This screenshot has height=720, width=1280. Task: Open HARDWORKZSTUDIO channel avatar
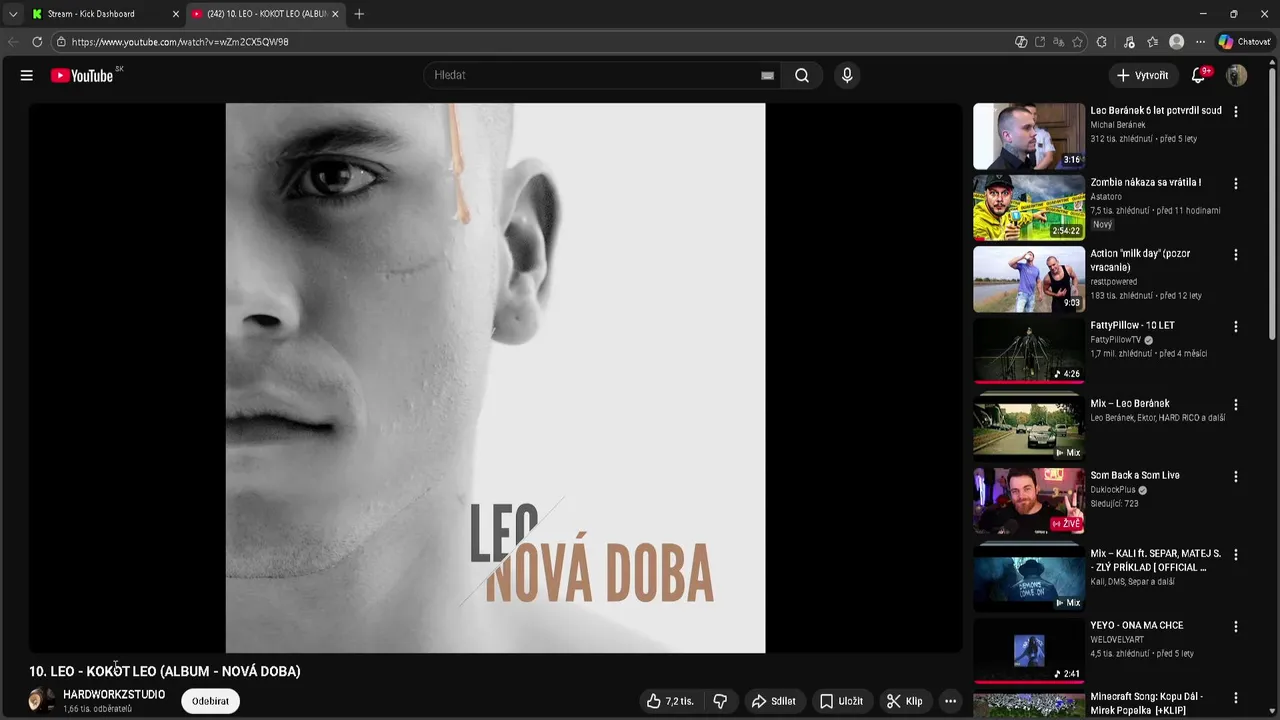coord(41,701)
